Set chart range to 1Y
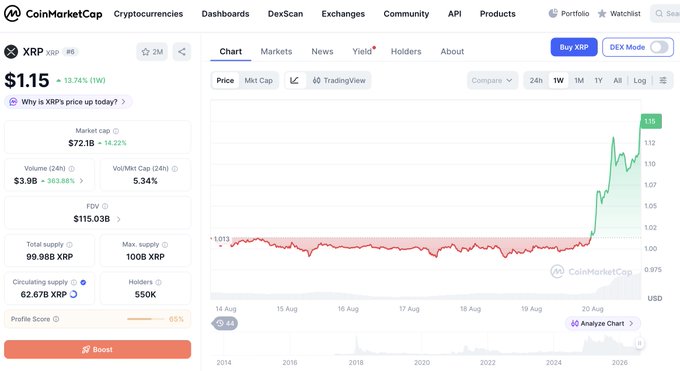This screenshot has width=680, height=371. pyautogui.click(x=598, y=80)
